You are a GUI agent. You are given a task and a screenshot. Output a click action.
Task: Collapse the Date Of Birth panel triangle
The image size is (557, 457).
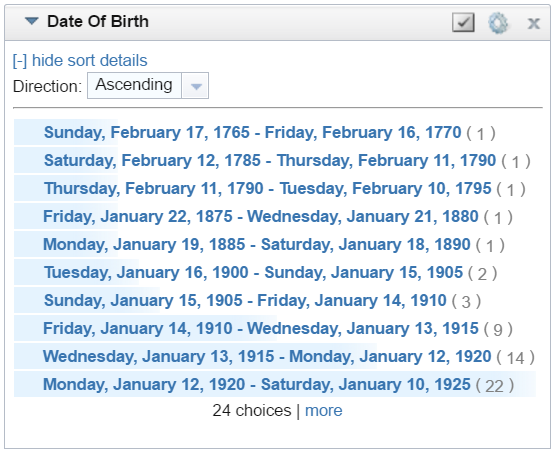pos(31,21)
